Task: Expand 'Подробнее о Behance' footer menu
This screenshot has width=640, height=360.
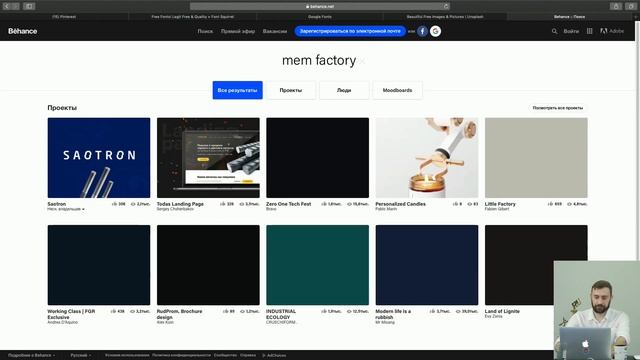Action: 31,356
